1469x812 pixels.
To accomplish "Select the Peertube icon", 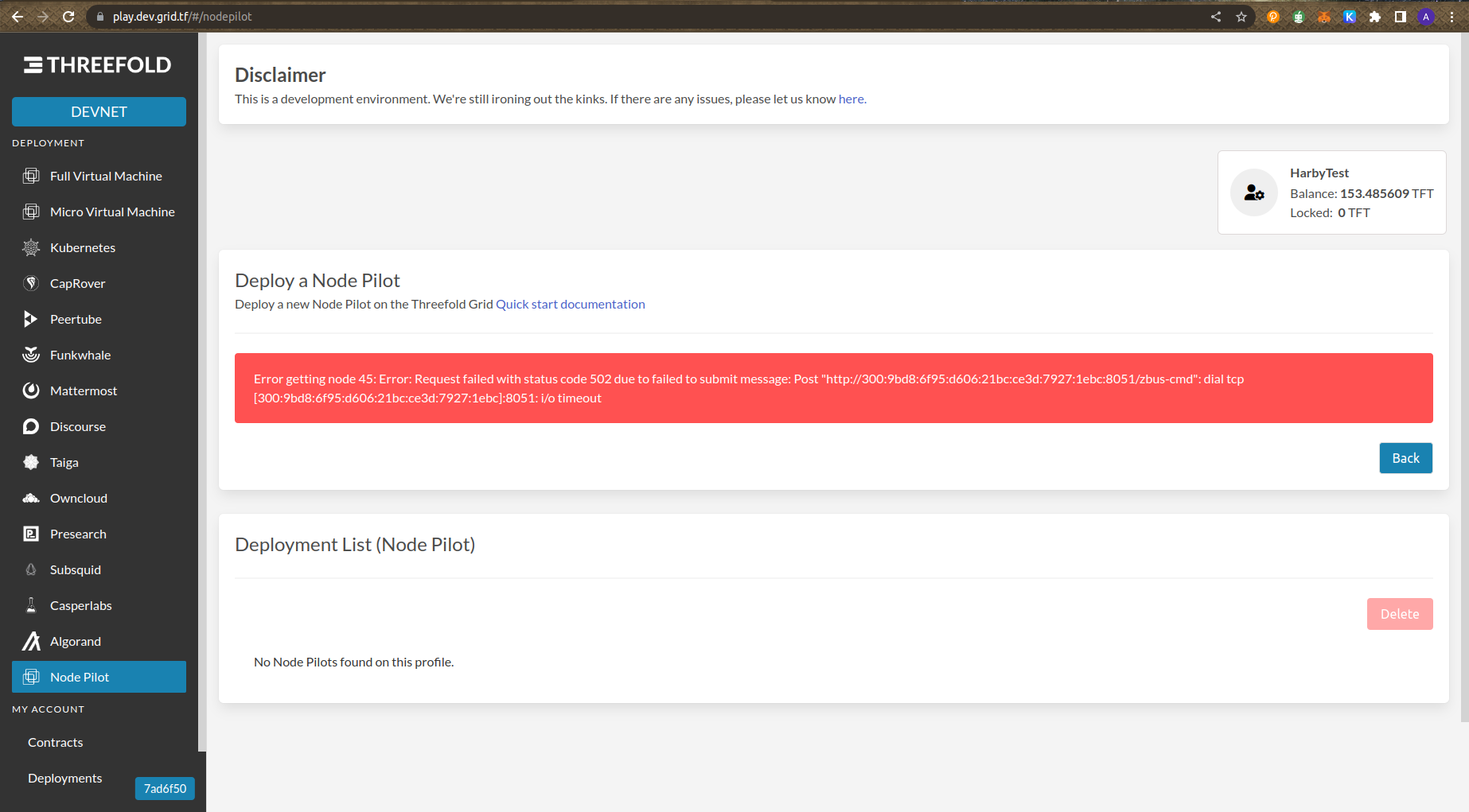I will [x=31, y=319].
